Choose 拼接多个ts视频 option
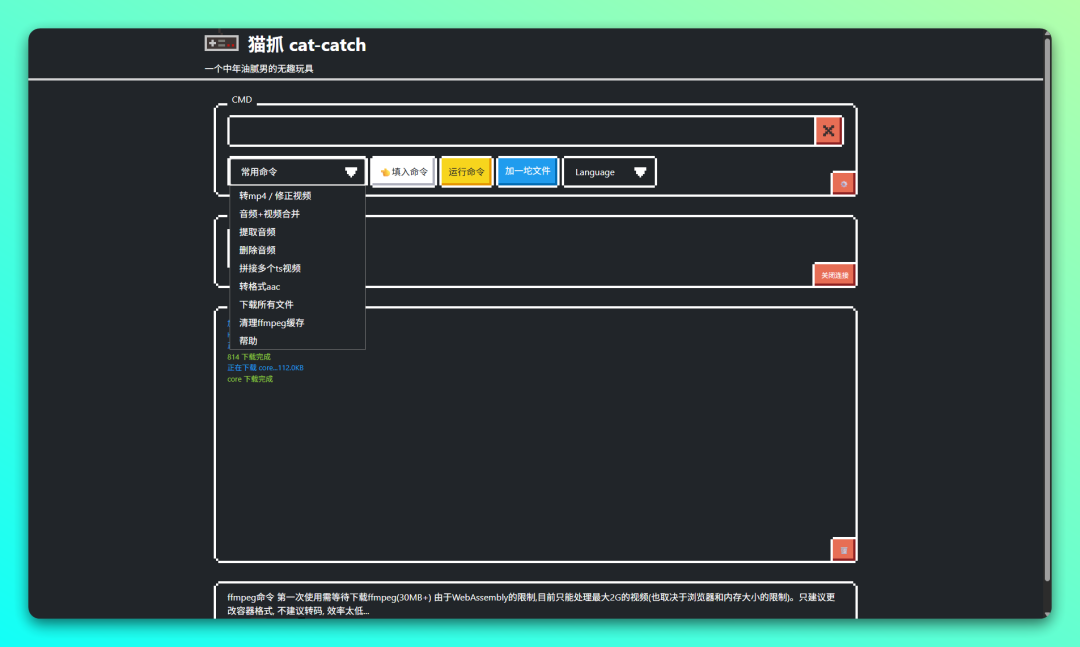1080x647 pixels. coord(270,268)
